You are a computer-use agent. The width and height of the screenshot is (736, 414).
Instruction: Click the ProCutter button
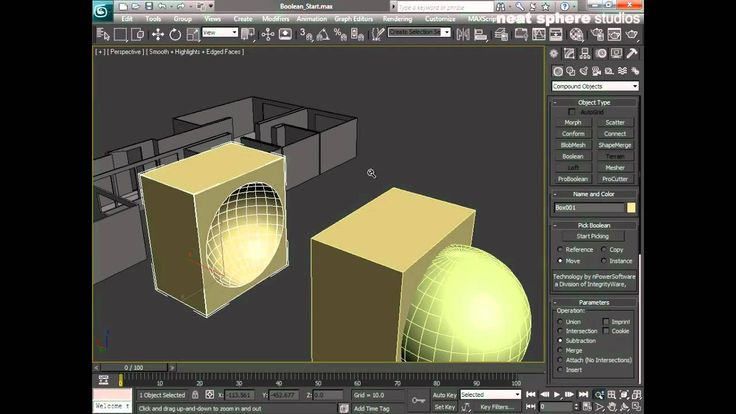(x=615, y=179)
